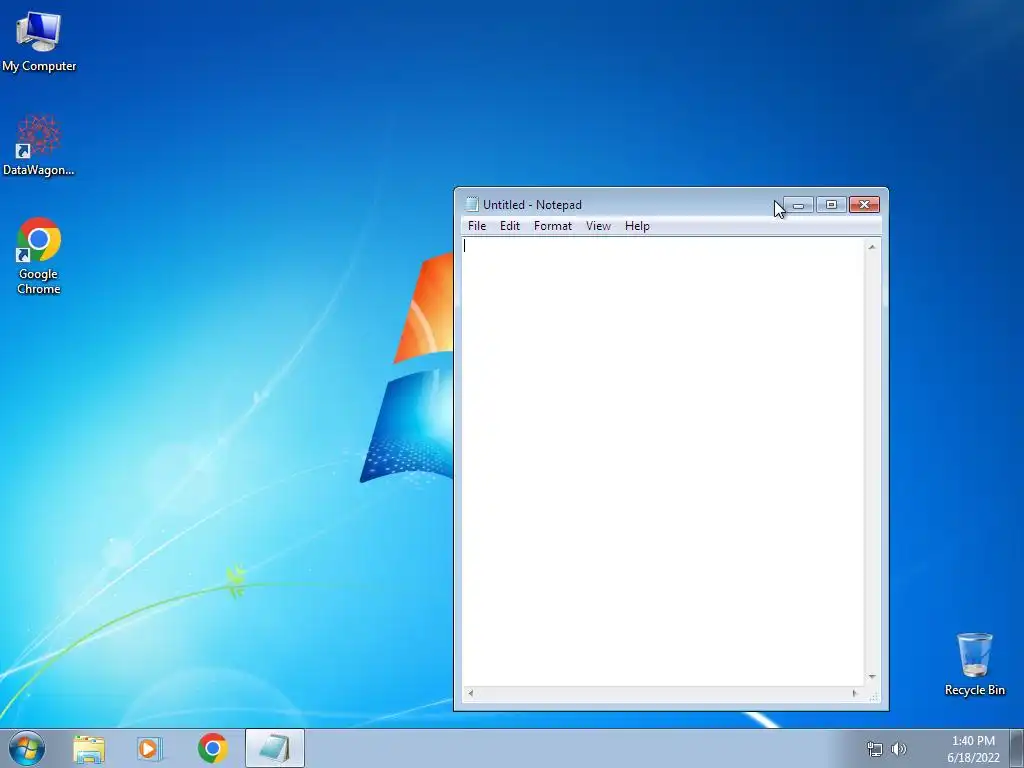Click the vertical scrollbar up arrow
Screen dimensions: 1024x768
(x=872, y=247)
